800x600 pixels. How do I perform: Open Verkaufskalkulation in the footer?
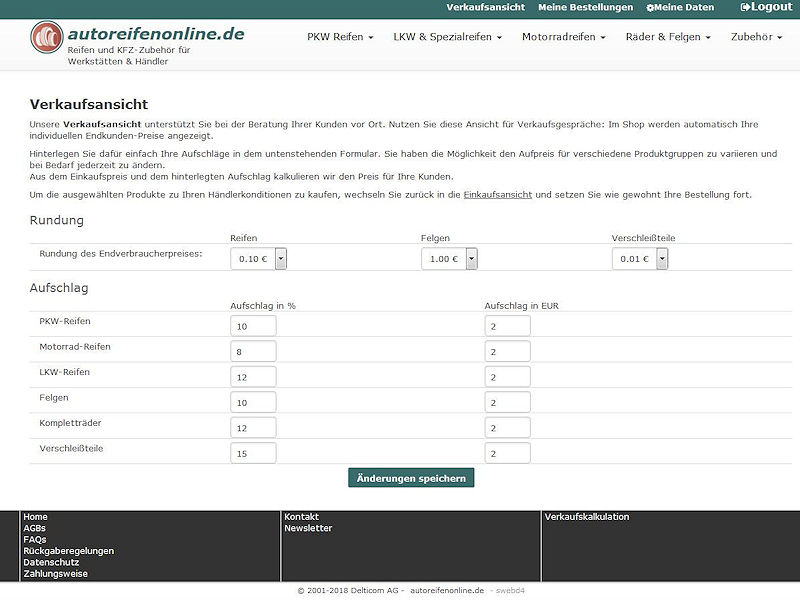pos(587,517)
